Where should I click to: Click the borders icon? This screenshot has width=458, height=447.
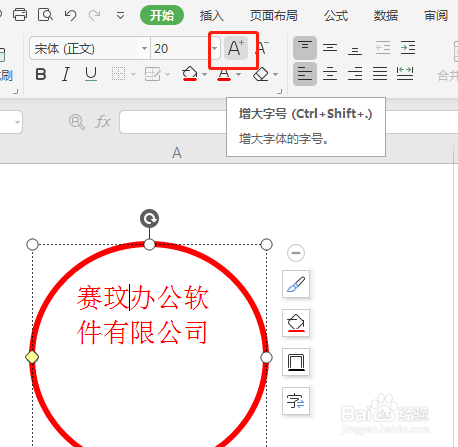118,74
